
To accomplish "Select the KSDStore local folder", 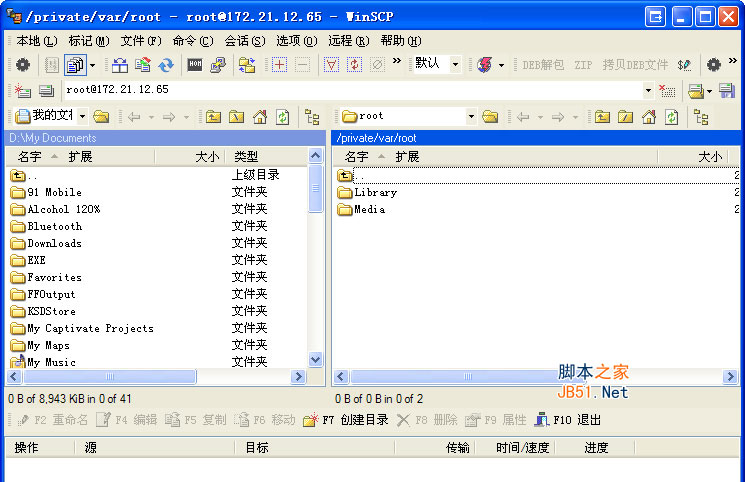I will [x=43, y=311].
